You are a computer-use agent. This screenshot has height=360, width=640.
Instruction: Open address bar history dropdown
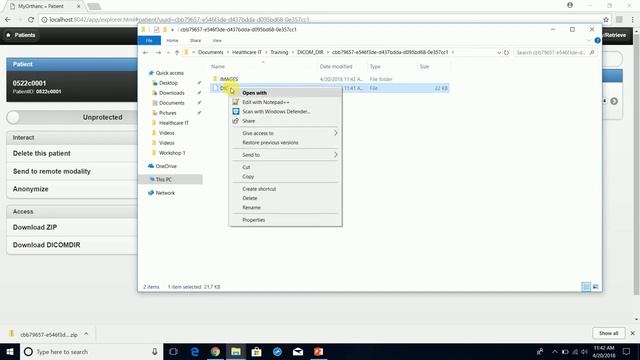(499, 52)
